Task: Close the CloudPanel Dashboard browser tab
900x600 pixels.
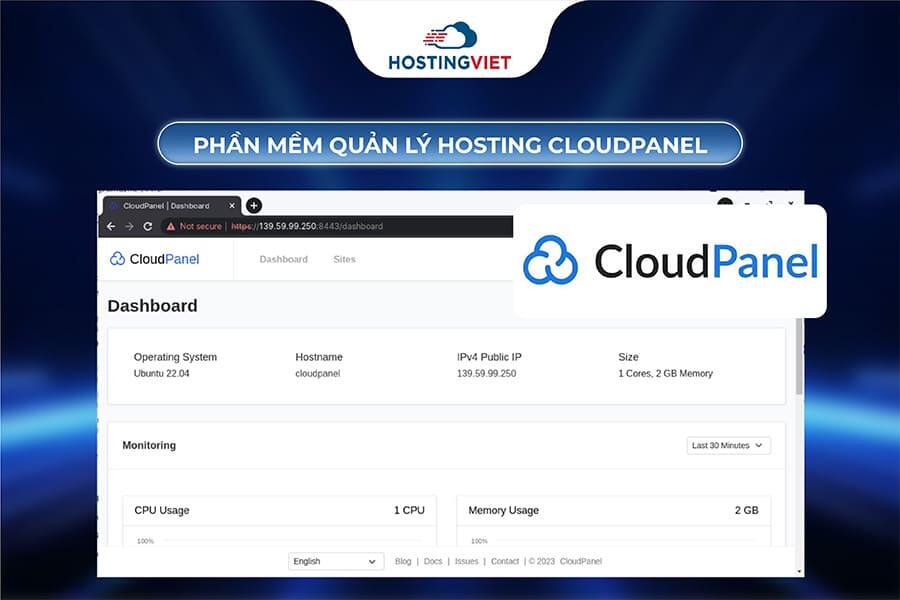Action: pos(231,205)
